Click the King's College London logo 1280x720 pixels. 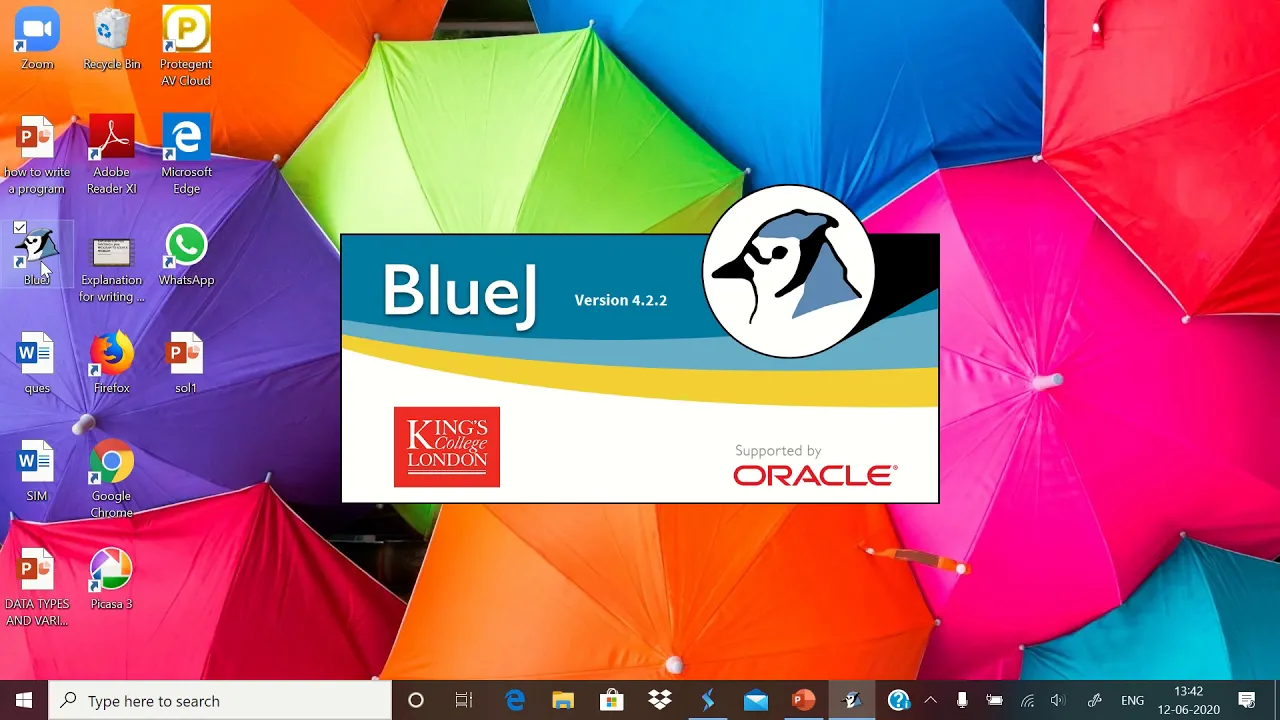(x=446, y=447)
